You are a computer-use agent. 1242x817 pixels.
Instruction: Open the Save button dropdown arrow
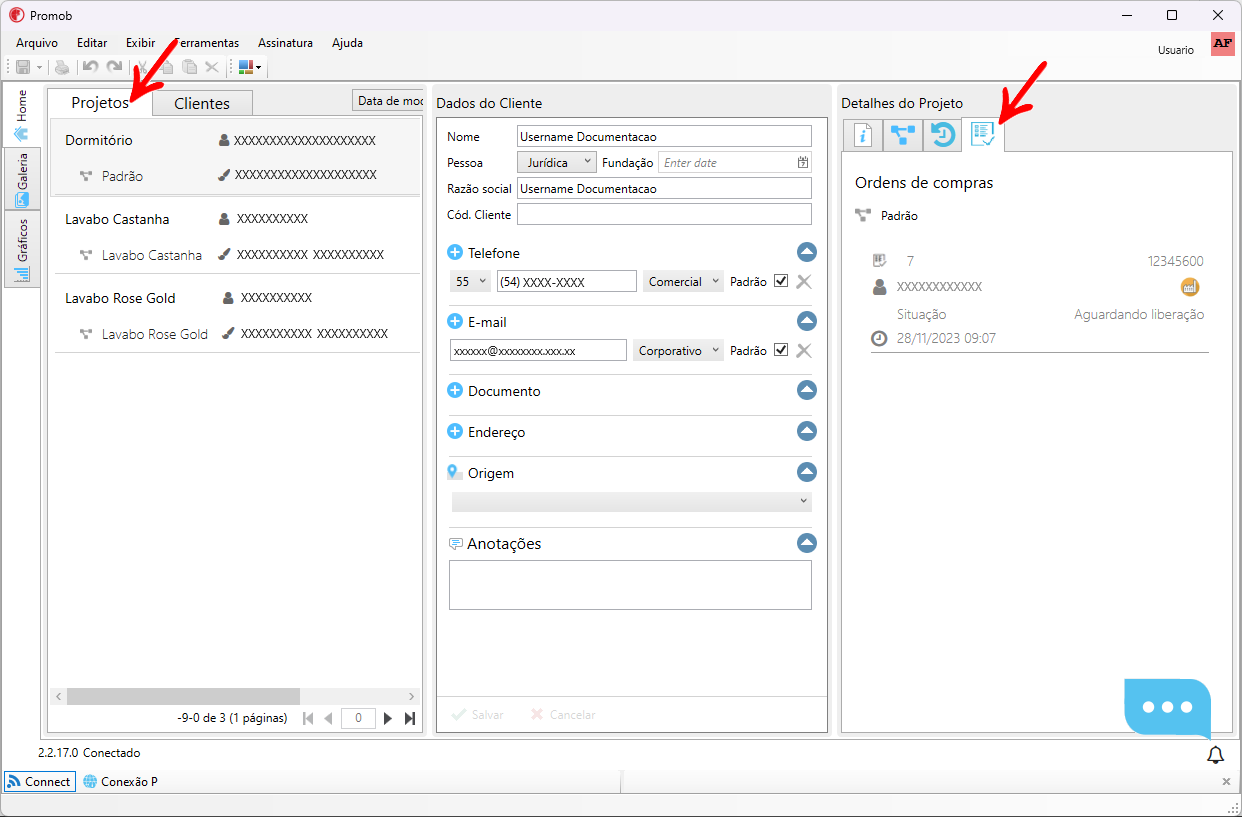pyautogui.click(x=40, y=67)
